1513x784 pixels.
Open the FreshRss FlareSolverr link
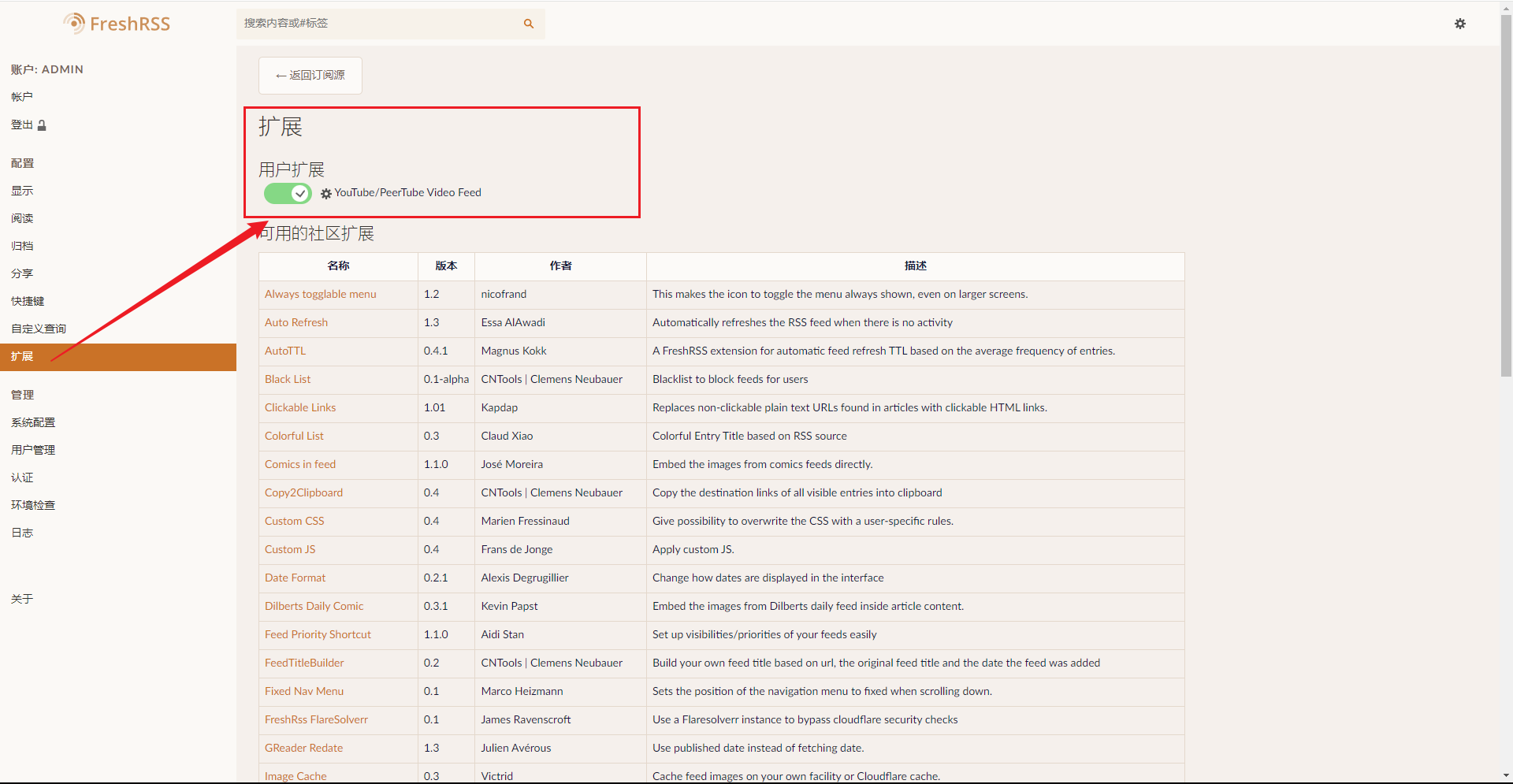pyautogui.click(x=316, y=719)
